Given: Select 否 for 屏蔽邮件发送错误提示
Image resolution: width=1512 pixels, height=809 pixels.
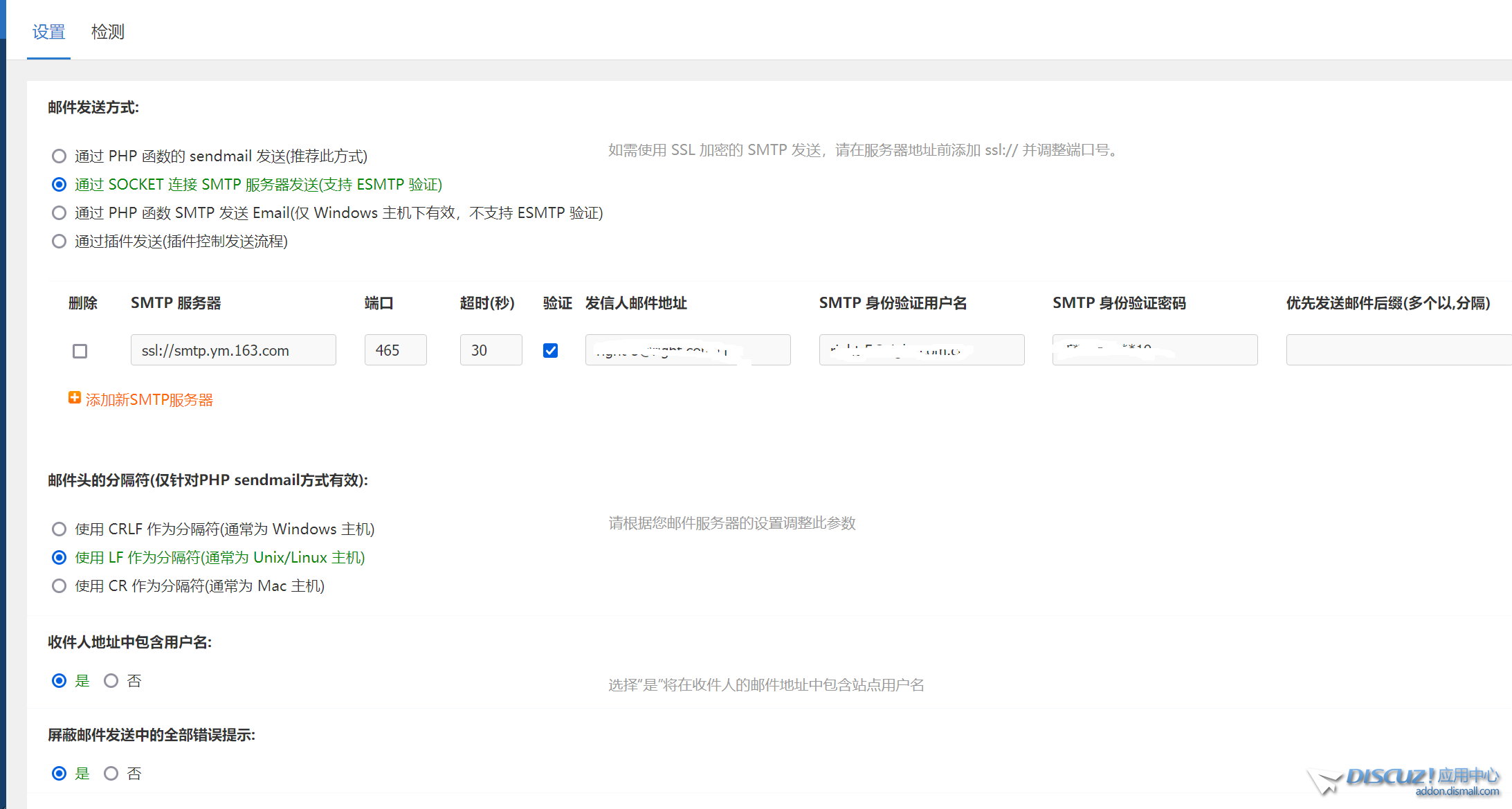Looking at the screenshot, I should (111, 773).
